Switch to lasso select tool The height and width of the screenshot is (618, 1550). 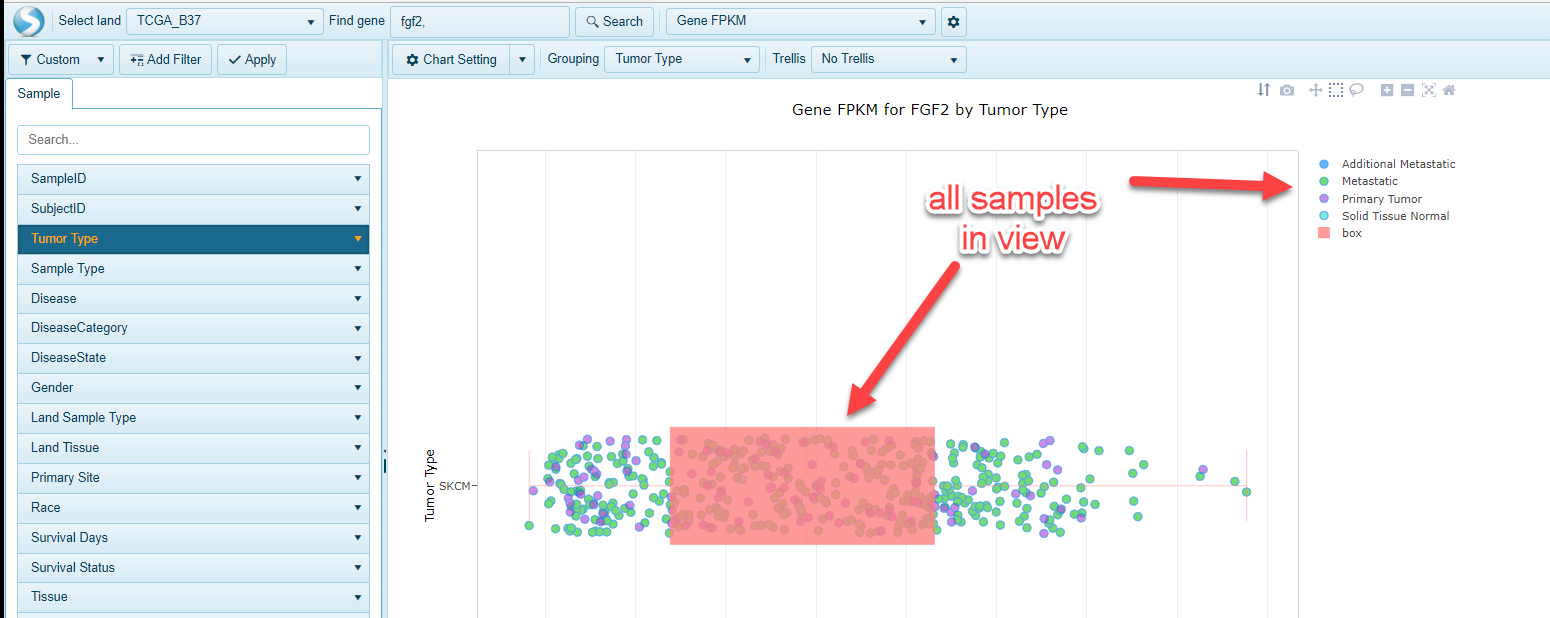click(1356, 90)
